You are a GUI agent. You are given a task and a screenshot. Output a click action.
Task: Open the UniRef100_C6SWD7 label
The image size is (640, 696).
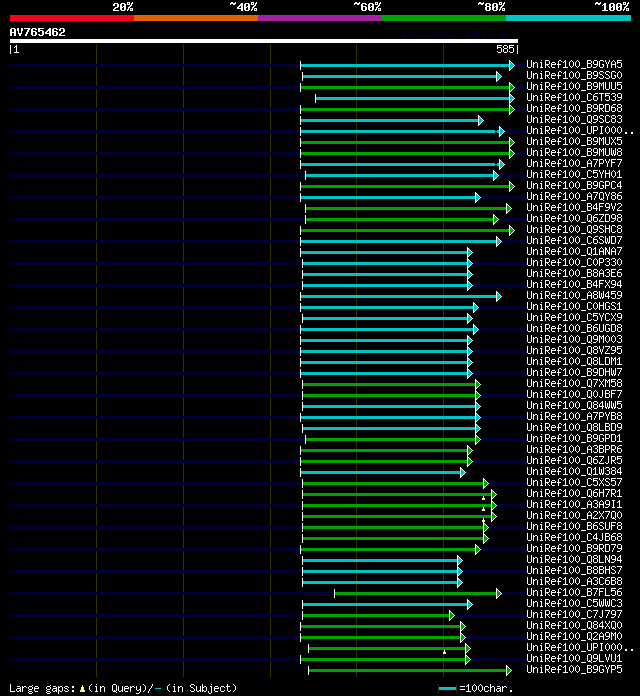[574, 241]
